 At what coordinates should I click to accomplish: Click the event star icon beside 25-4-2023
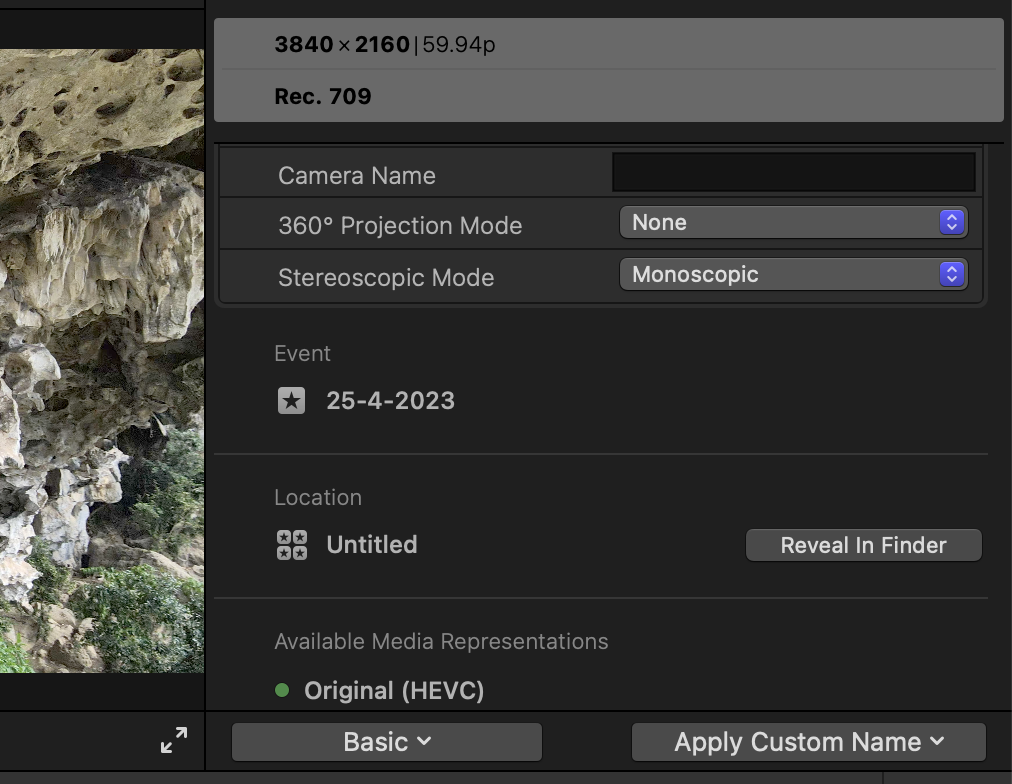click(291, 401)
